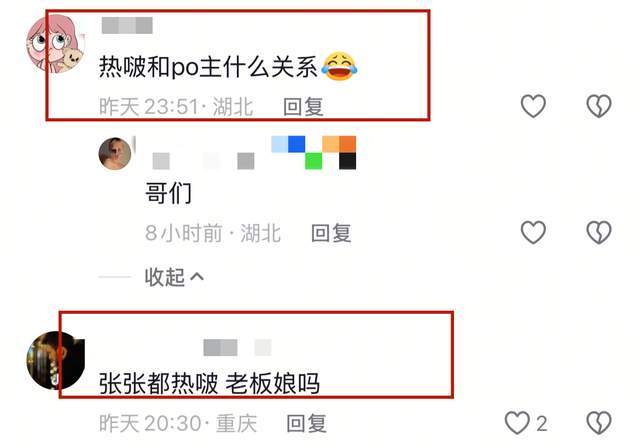640x448 pixels.
Task: Dislike the 哥们 reply with broken heart
Action: click(x=599, y=233)
